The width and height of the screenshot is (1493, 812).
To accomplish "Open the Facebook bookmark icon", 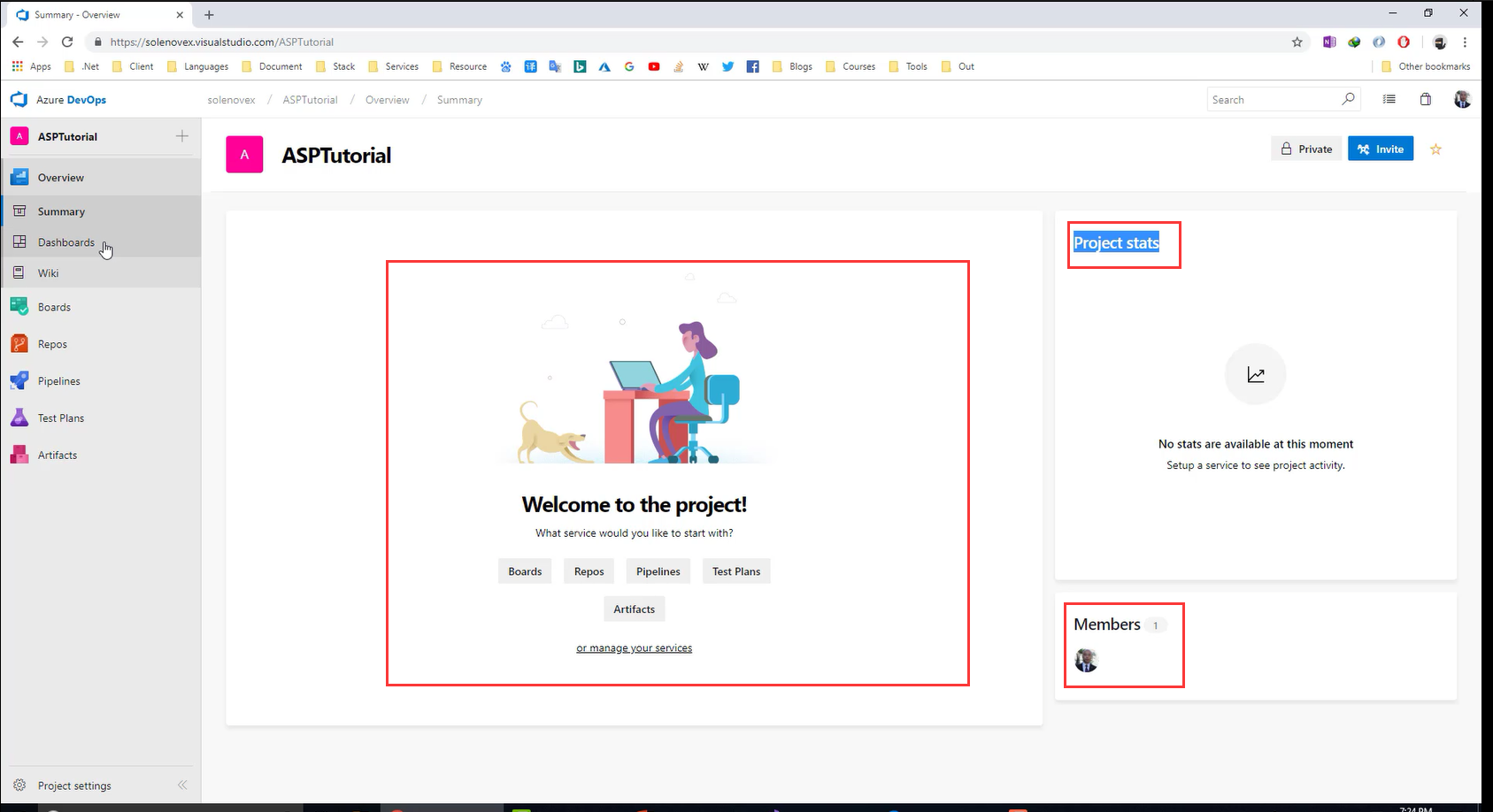I will coord(752,66).
